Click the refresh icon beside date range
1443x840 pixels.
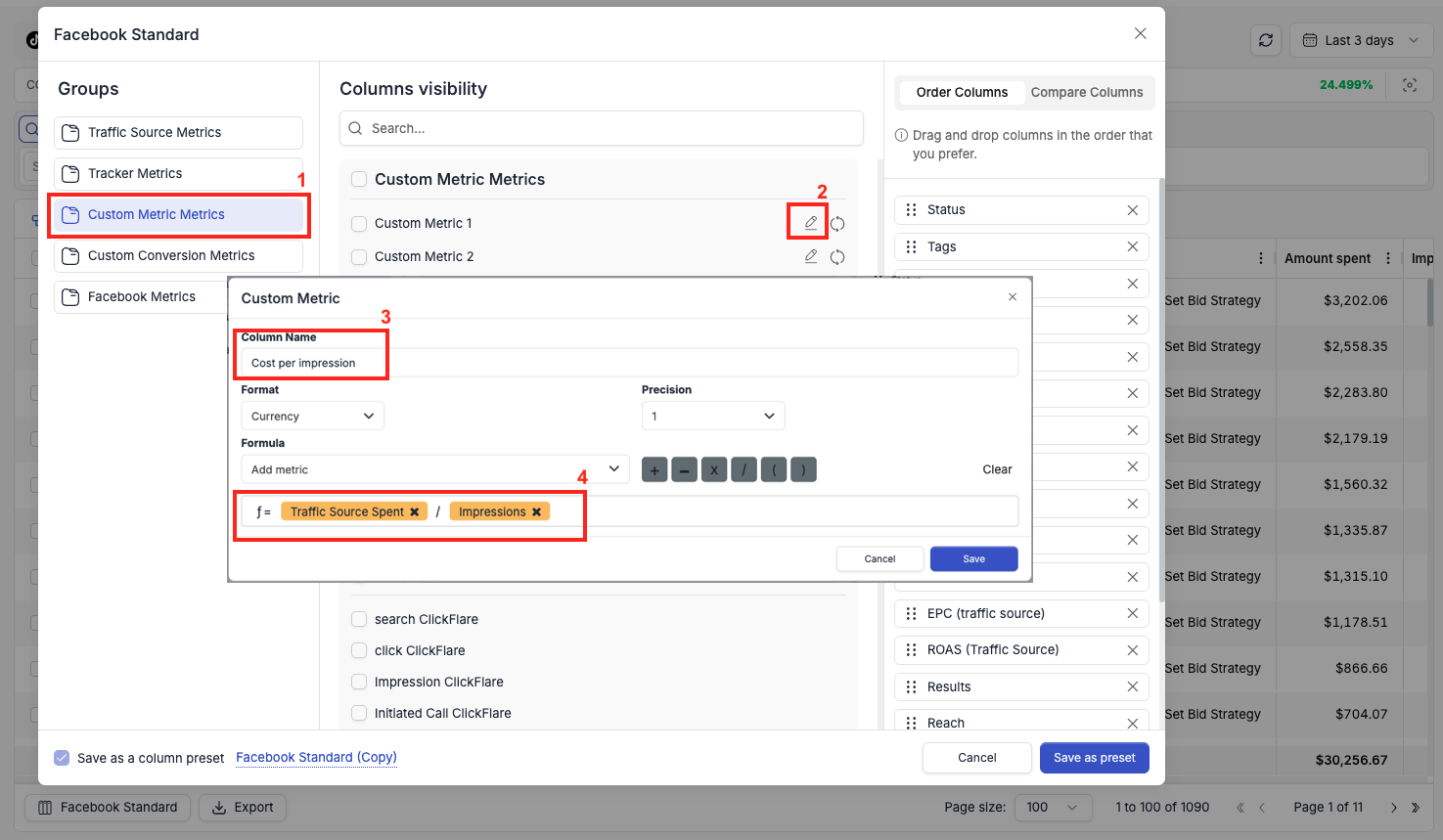(1266, 40)
